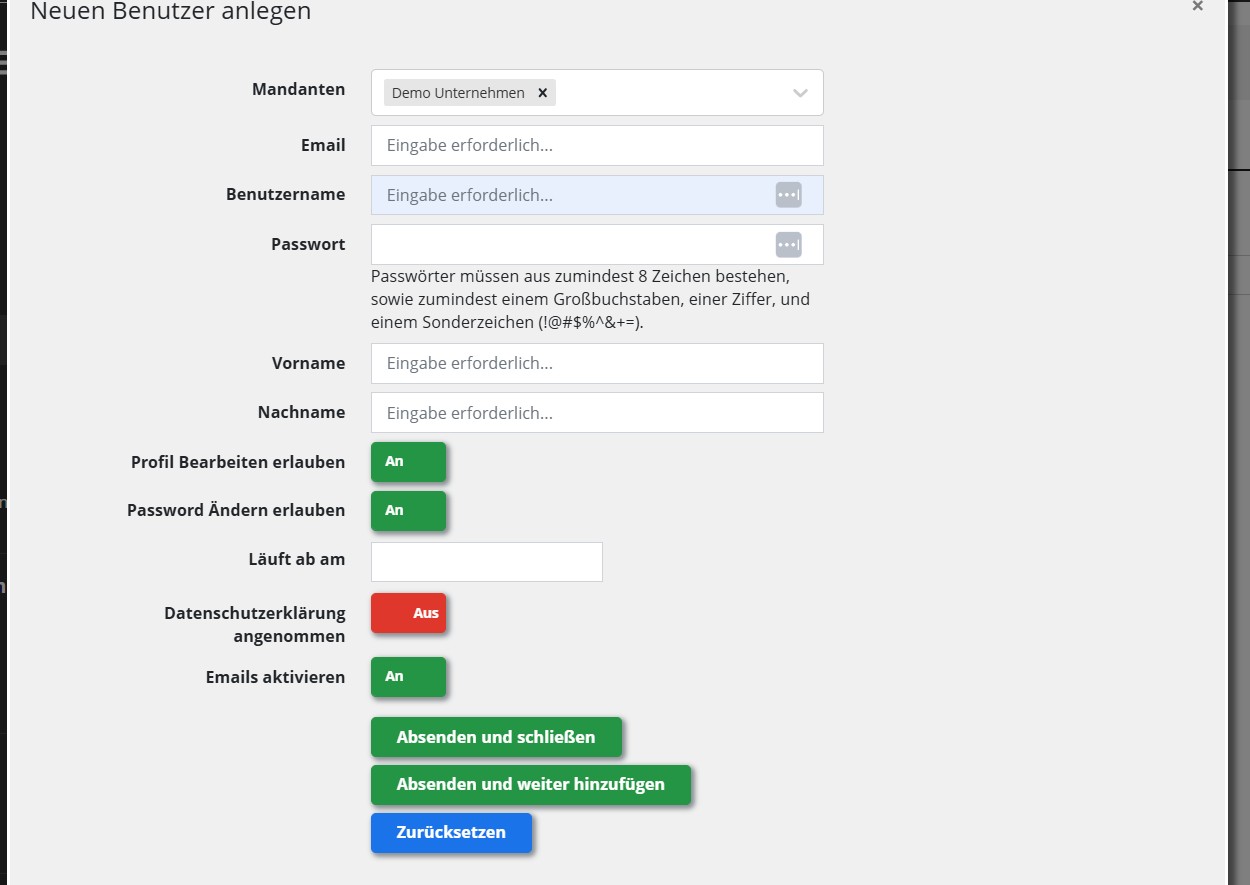Close the Neuen Benutzer anlegen dialog
Image resolution: width=1250 pixels, height=885 pixels.
pyautogui.click(x=1197, y=7)
